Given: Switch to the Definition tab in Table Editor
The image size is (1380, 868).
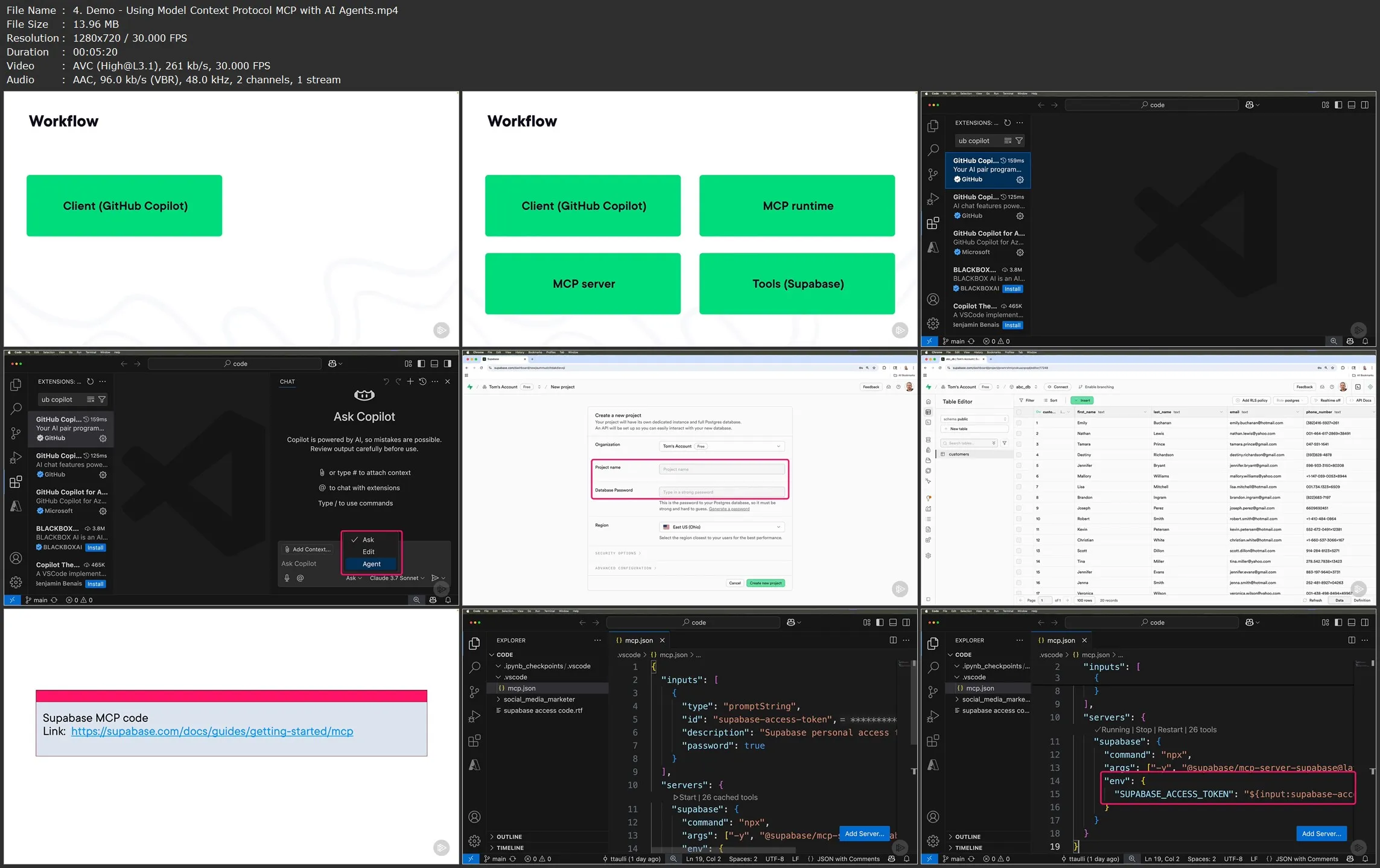Looking at the screenshot, I should click(1362, 600).
